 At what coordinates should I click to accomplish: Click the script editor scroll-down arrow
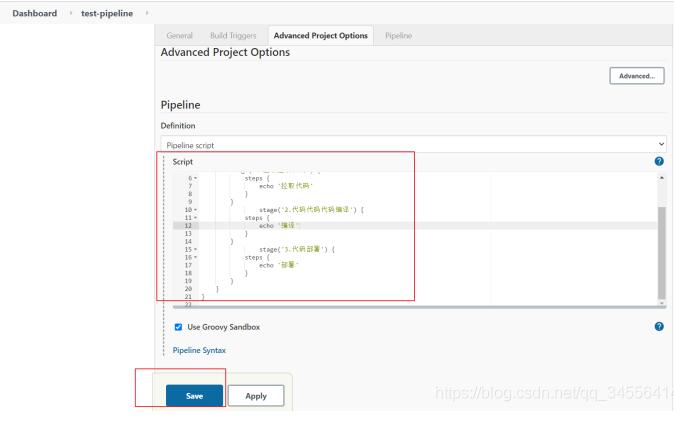(660, 302)
